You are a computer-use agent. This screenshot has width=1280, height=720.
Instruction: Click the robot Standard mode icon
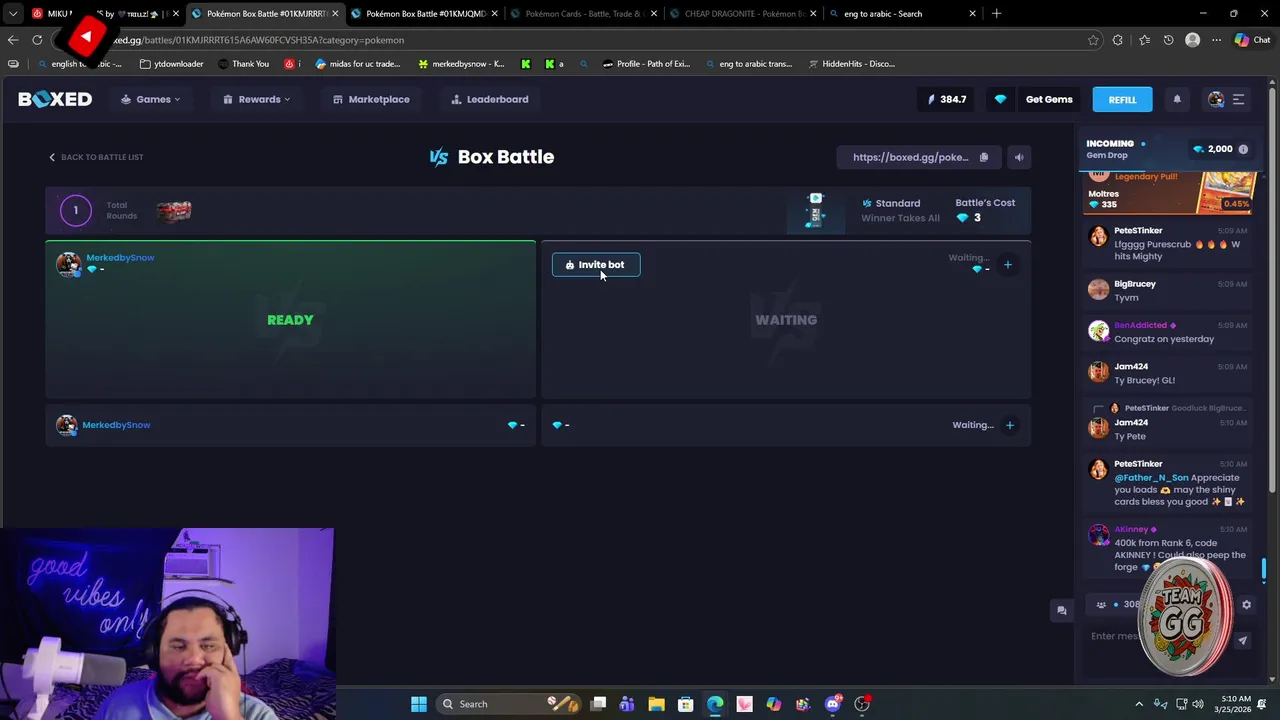tap(816, 210)
